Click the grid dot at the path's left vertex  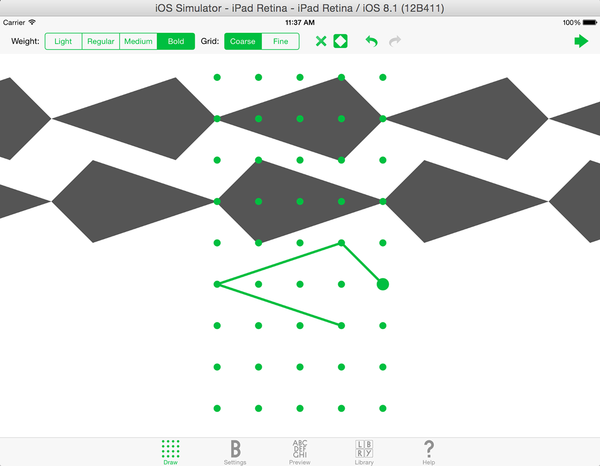[x=217, y=284]
